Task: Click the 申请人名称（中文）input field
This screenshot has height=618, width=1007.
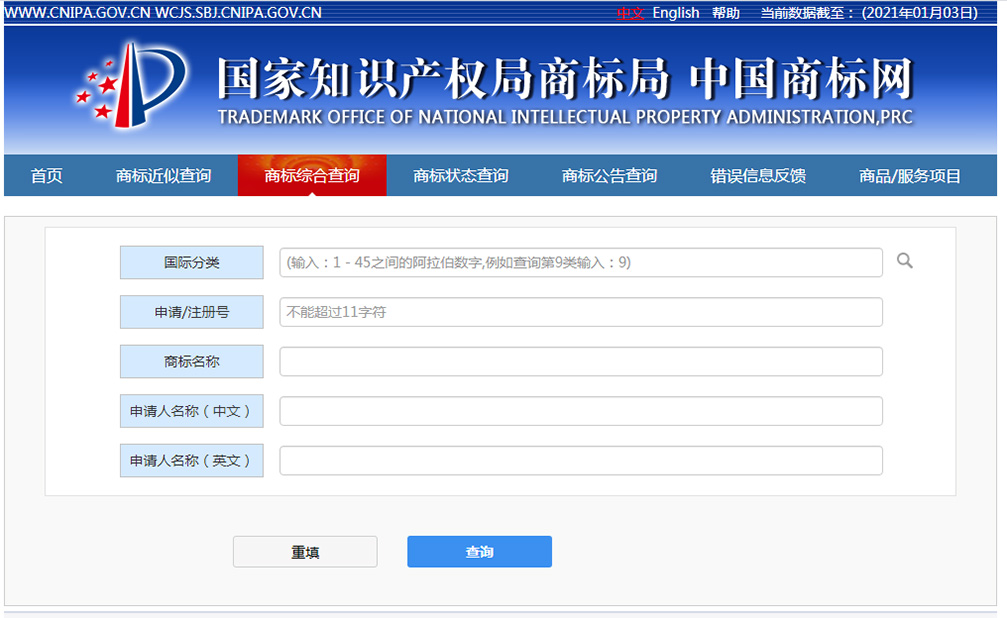Action: [581, 410]
